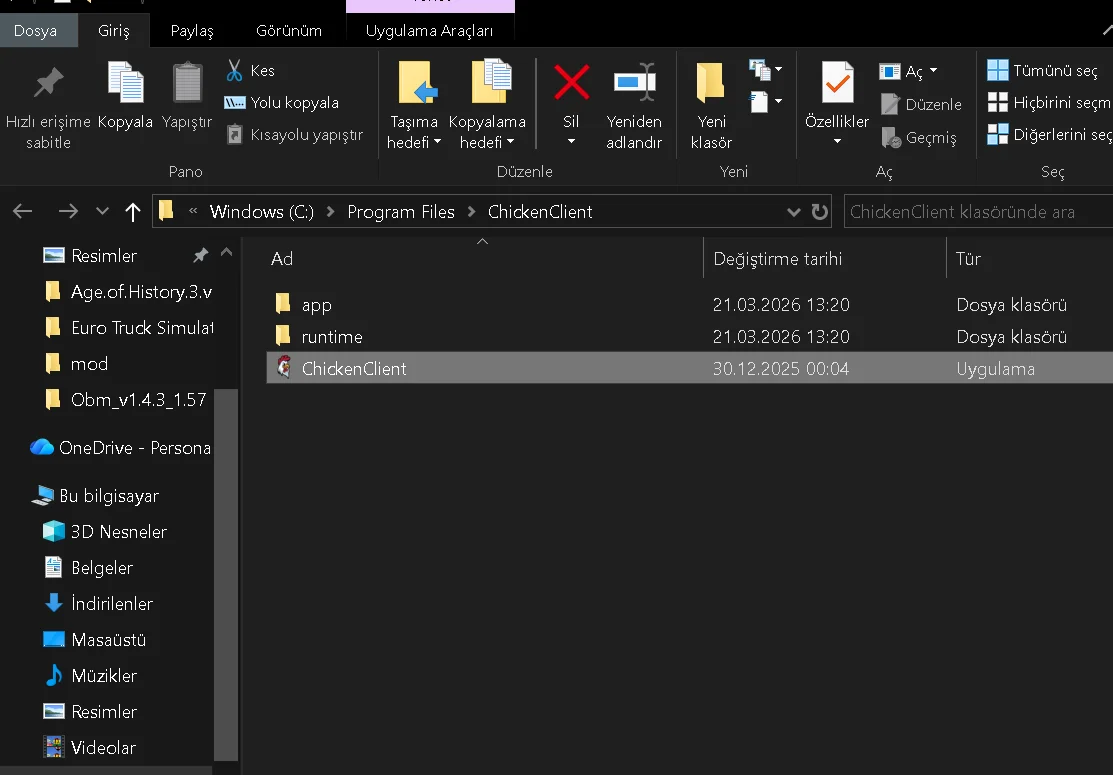Create Yeni klasör new folder
The height and width of the screenshot is (775, 1113).
(x=711, y=106)
